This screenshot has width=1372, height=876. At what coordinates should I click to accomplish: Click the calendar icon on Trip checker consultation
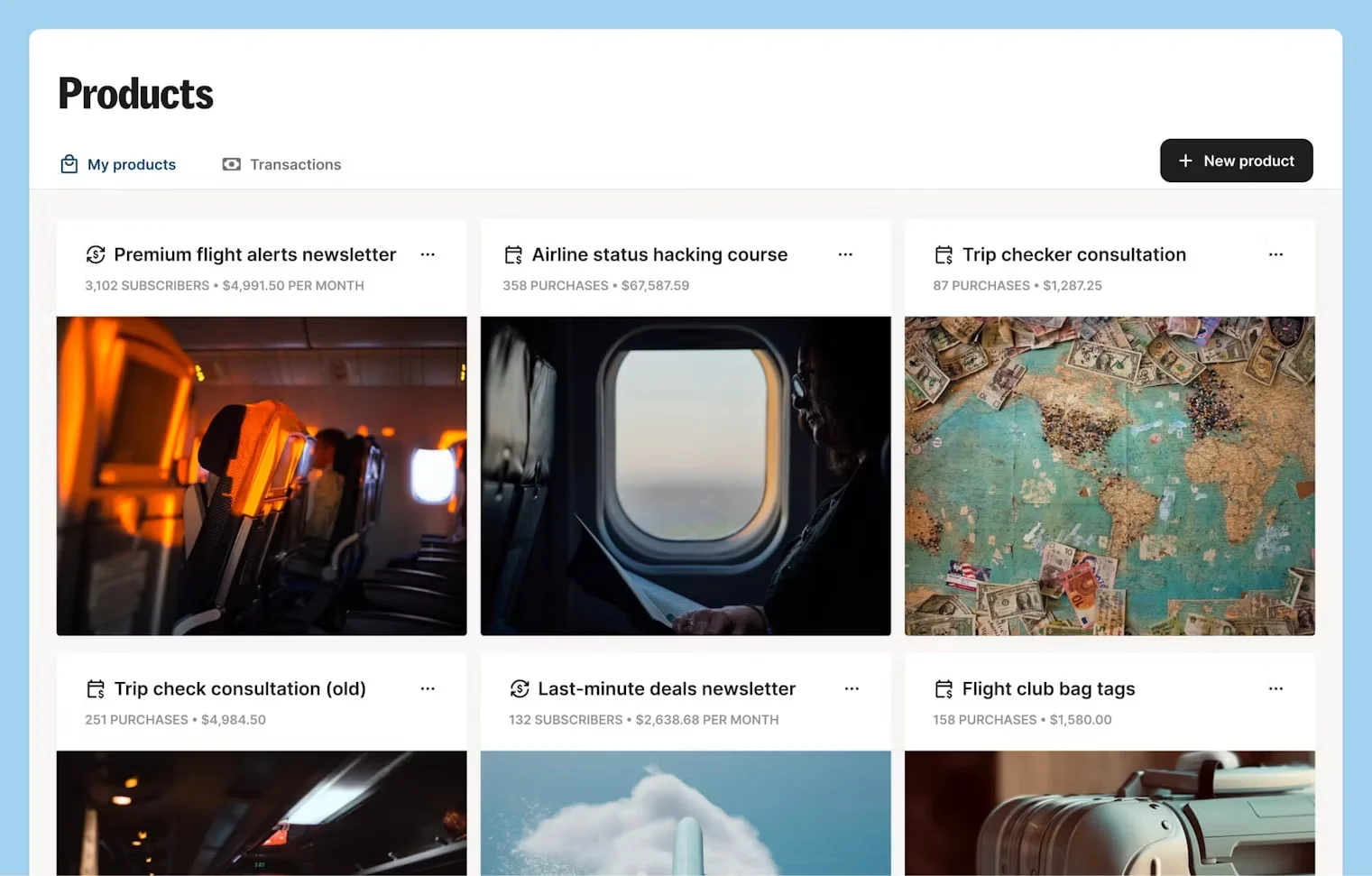coord(944,254)
